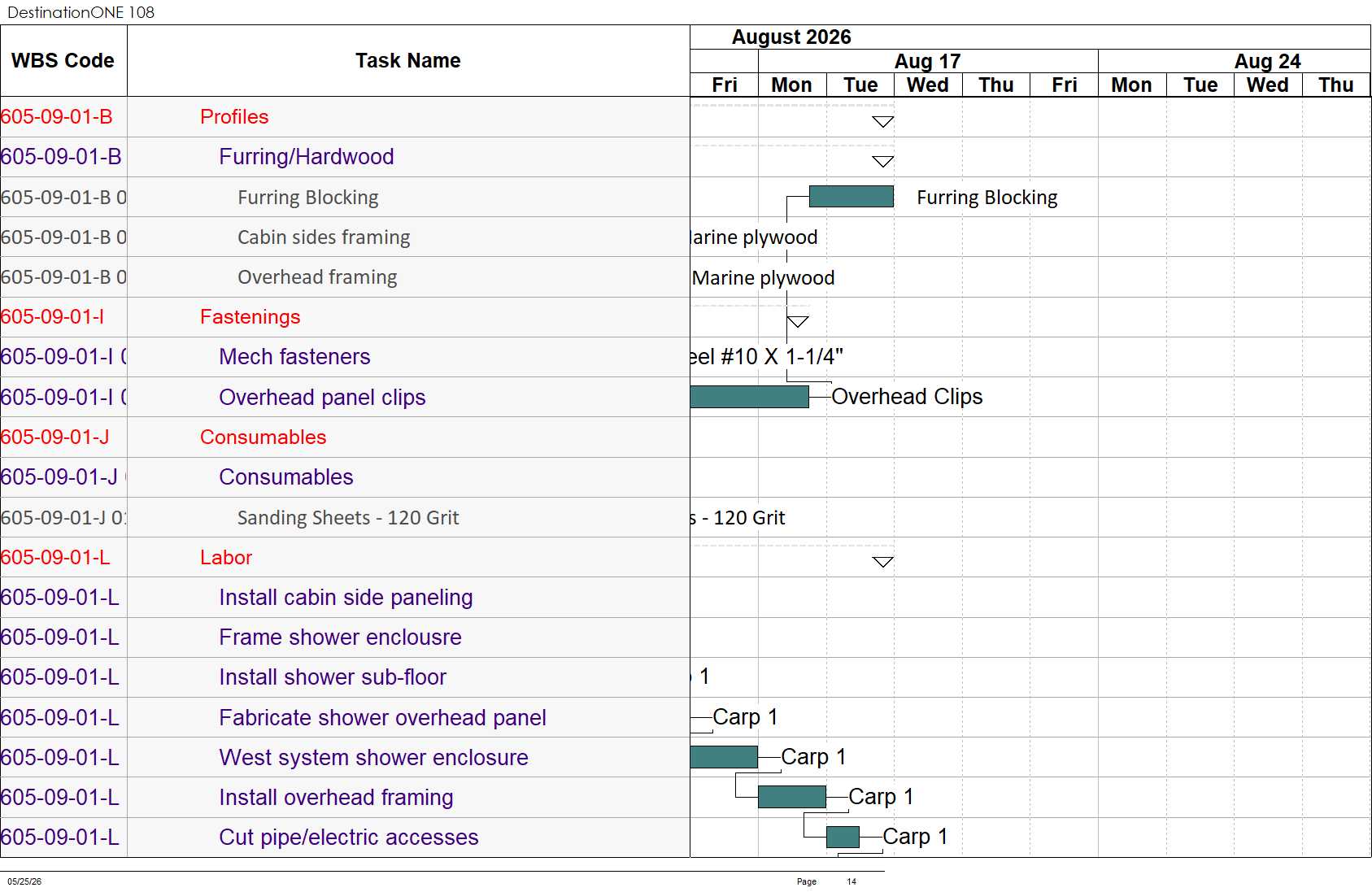This screenshot has height=892, width=1372.
Task: Select the Install shower sub-floor task
Action: (x=333, y=677)
